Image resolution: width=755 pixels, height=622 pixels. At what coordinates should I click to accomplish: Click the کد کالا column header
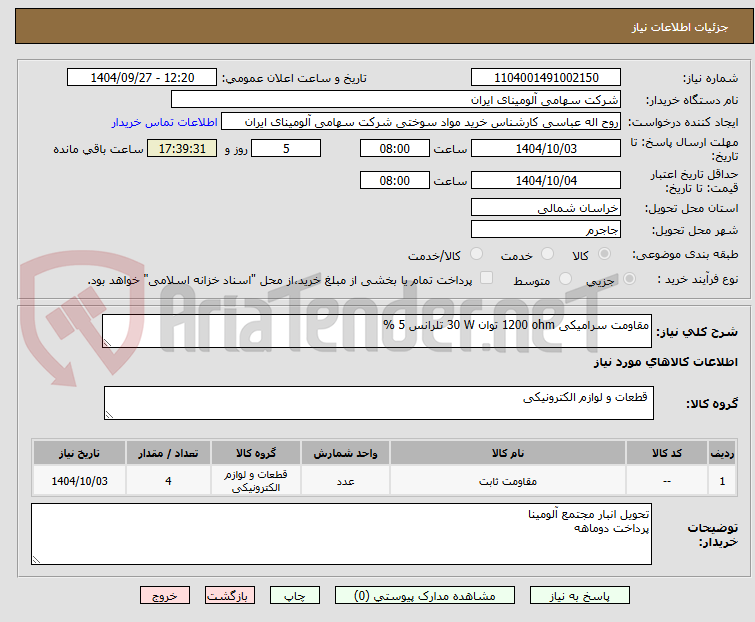coord(666,453)
